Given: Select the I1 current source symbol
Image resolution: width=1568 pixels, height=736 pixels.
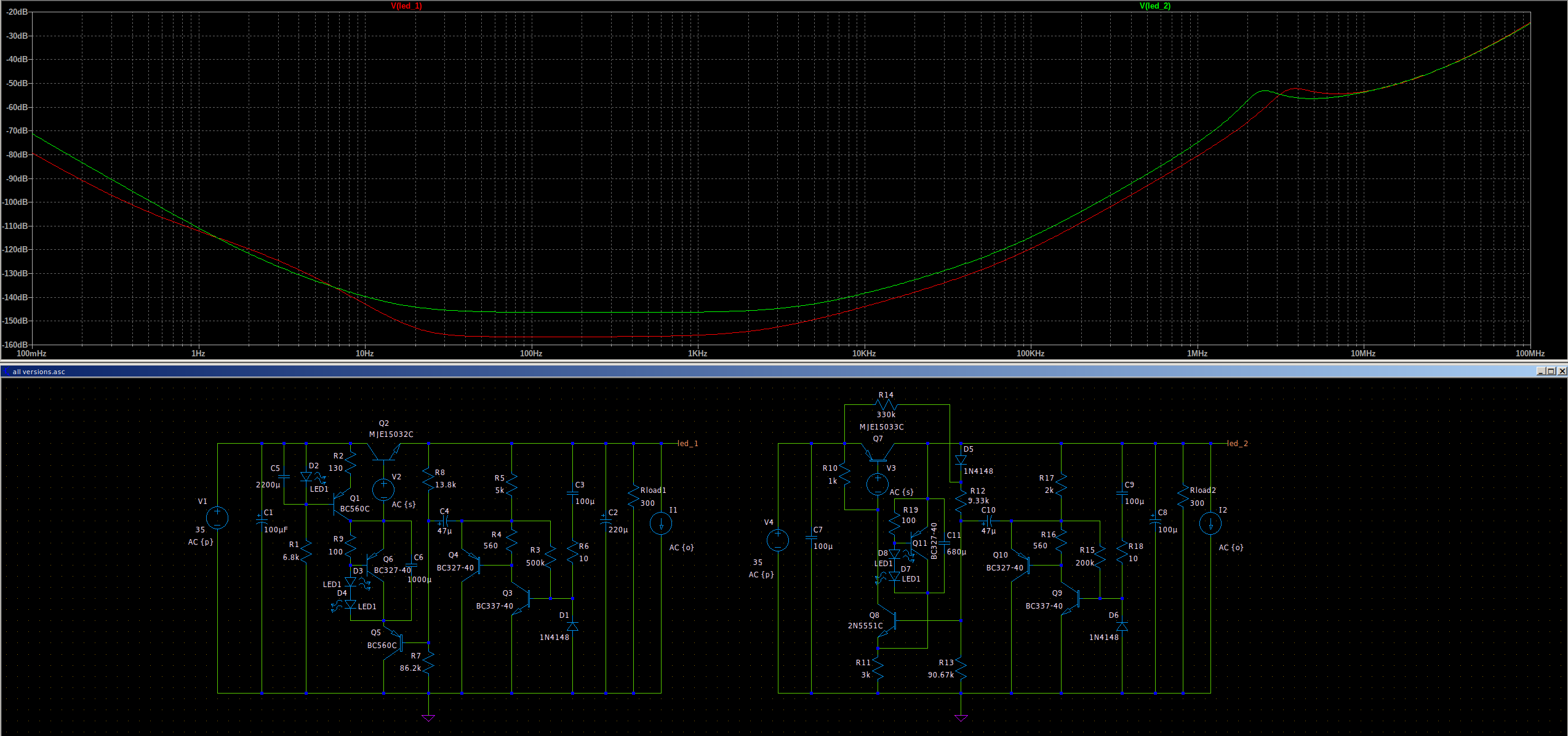Looking at the screenshot, I should tap(662, 524).
